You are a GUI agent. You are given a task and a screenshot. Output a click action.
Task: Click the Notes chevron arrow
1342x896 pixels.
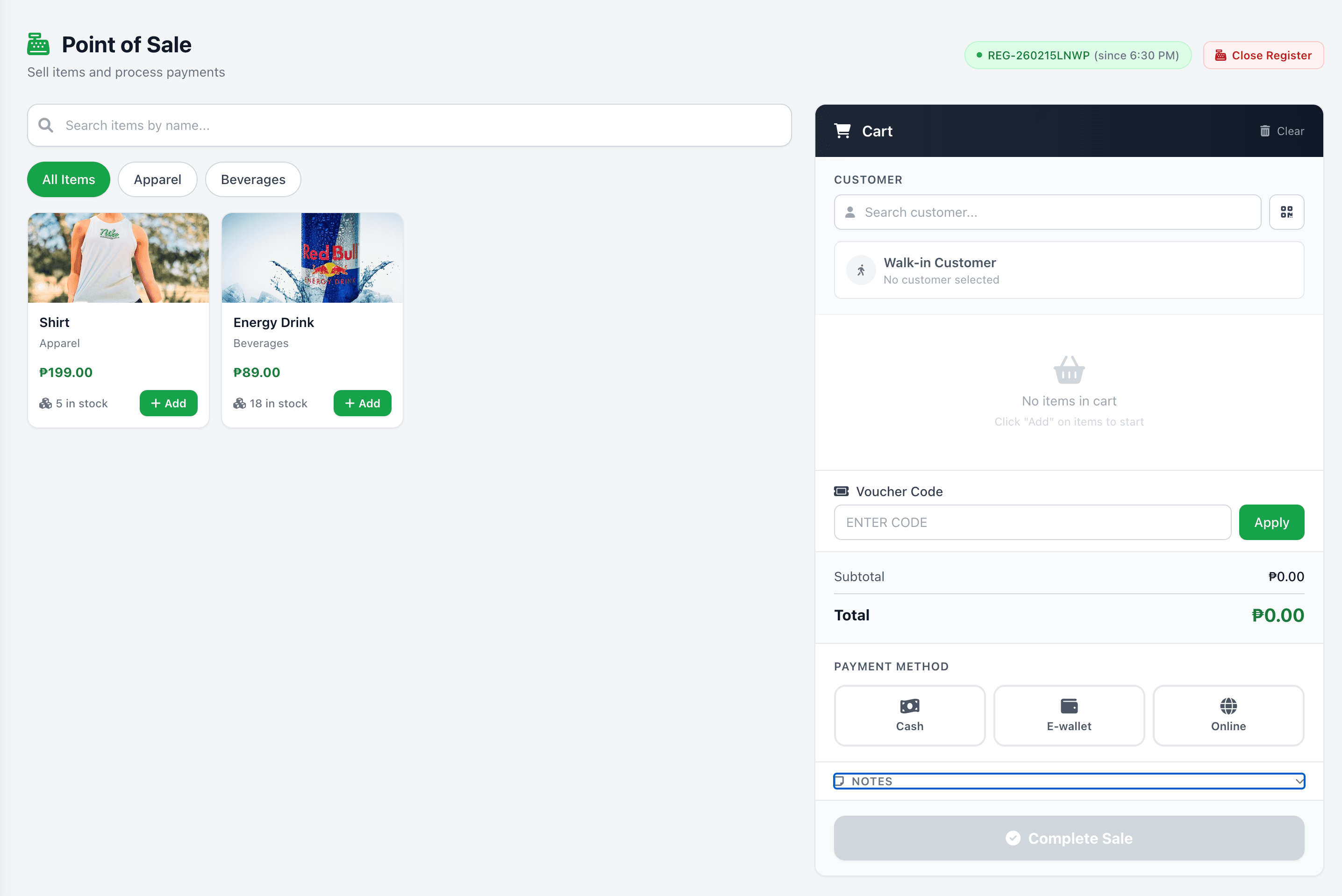point(1299,781)
